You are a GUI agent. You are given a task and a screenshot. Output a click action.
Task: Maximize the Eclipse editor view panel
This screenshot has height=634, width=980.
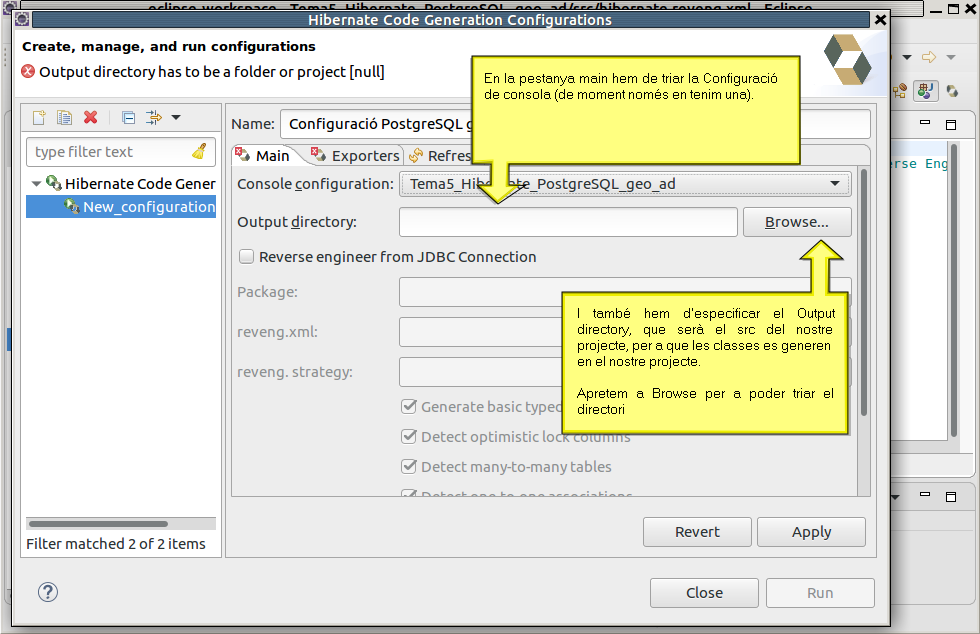pyautogui.click(x=951, y=124)
